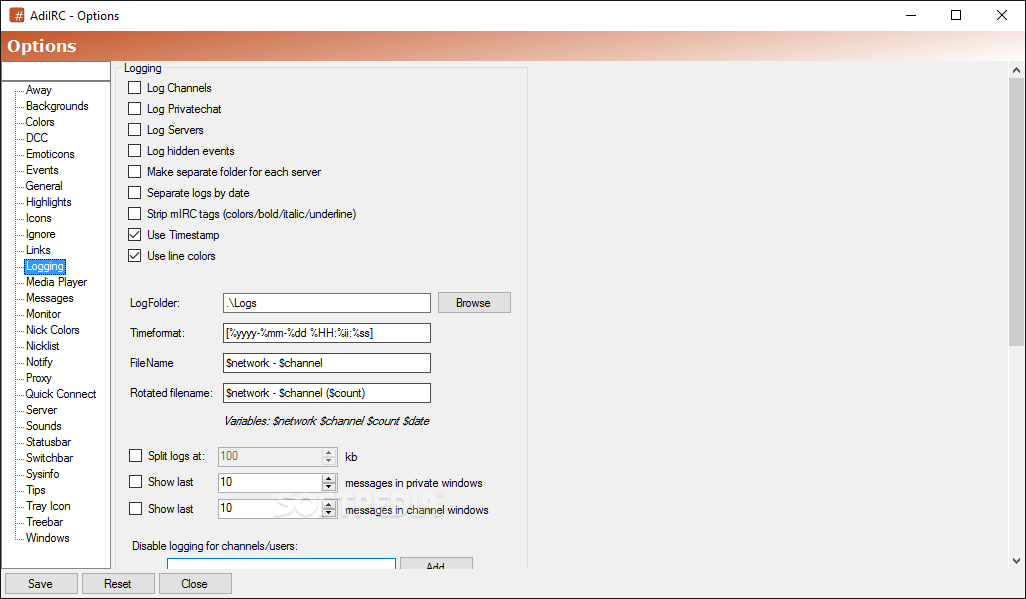1026x599 pixels.
Task: Enable Strip mIRC tags checkbox
Action: (135, 213)
